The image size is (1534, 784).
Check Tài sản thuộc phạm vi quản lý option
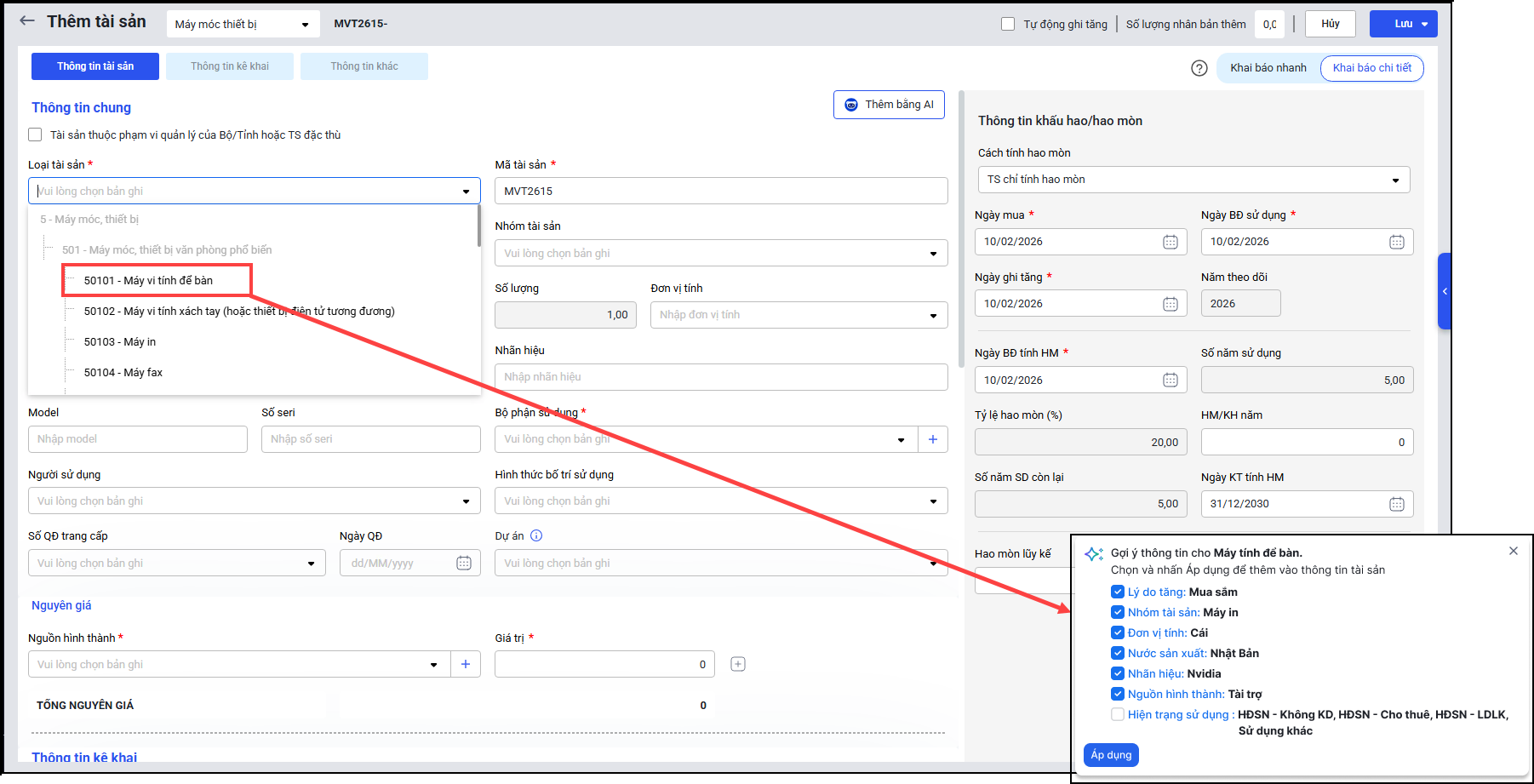click(35, 134)
